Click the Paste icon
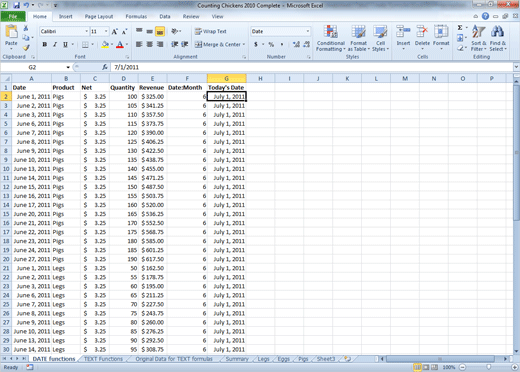Screen dimensions: 520x372 11,32
